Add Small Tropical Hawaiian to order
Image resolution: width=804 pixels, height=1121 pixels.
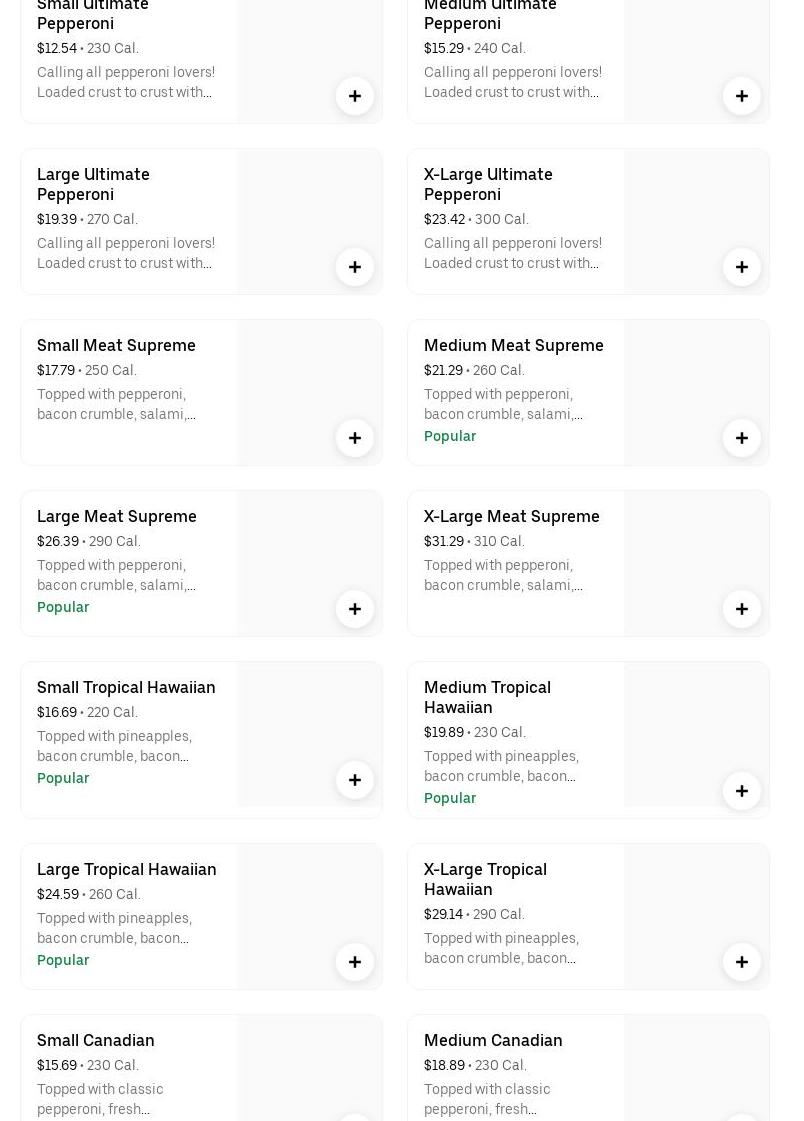355,780
